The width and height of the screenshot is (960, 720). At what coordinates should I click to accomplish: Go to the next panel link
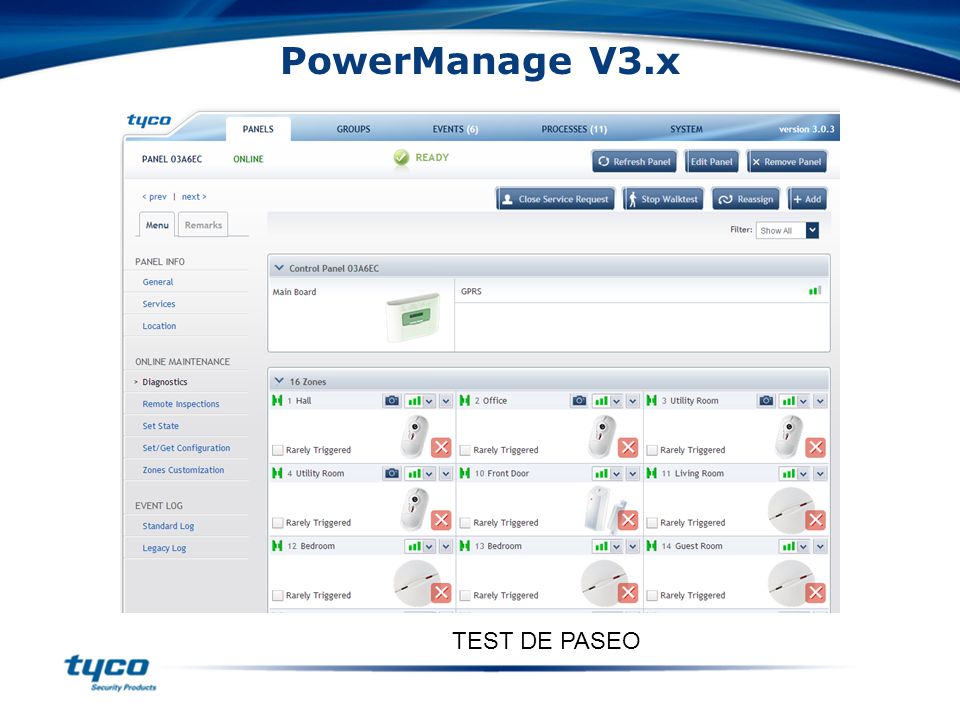(x=194, y=197)
